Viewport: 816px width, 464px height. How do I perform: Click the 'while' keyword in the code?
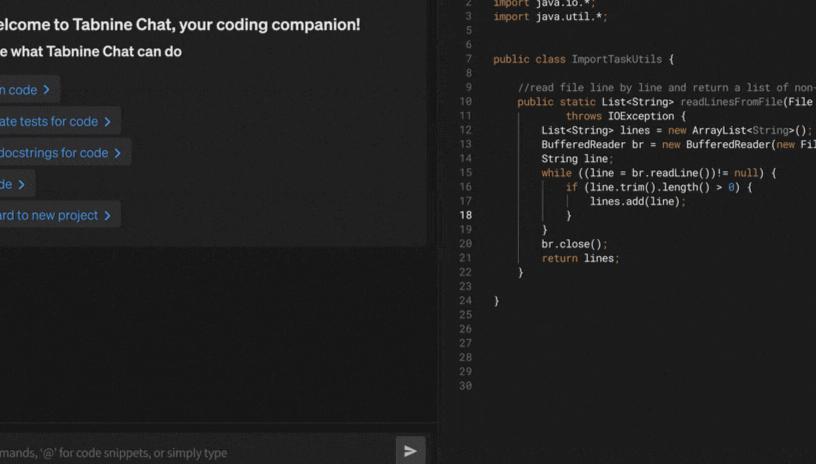pos(556,173)
